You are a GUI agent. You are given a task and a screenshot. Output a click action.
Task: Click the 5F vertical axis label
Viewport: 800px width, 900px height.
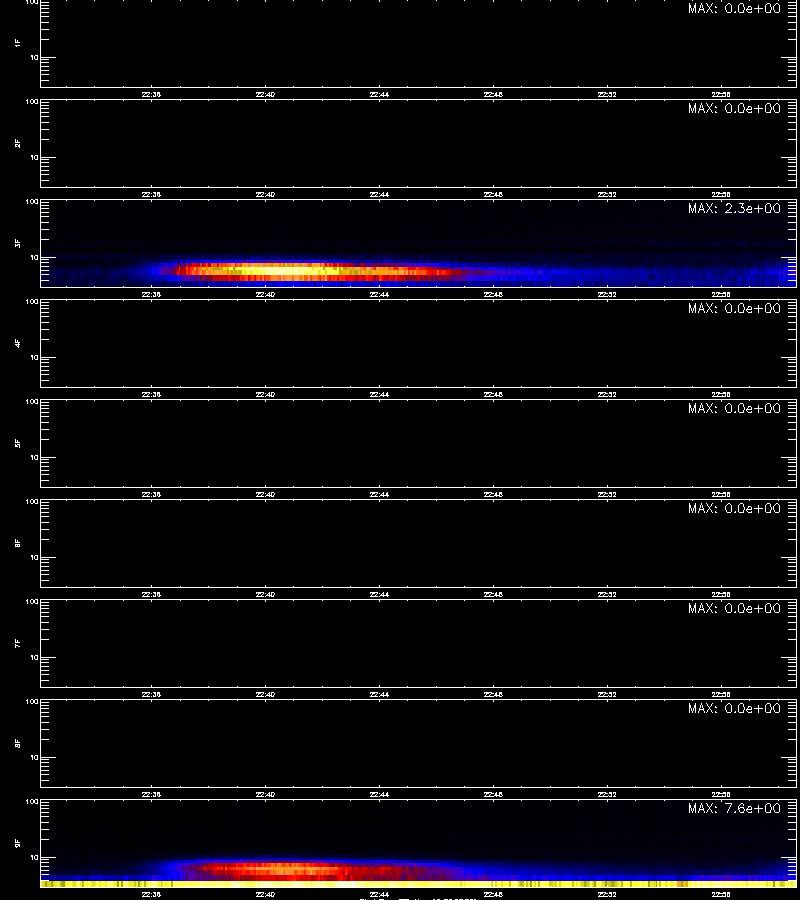(x=18, y=443)
